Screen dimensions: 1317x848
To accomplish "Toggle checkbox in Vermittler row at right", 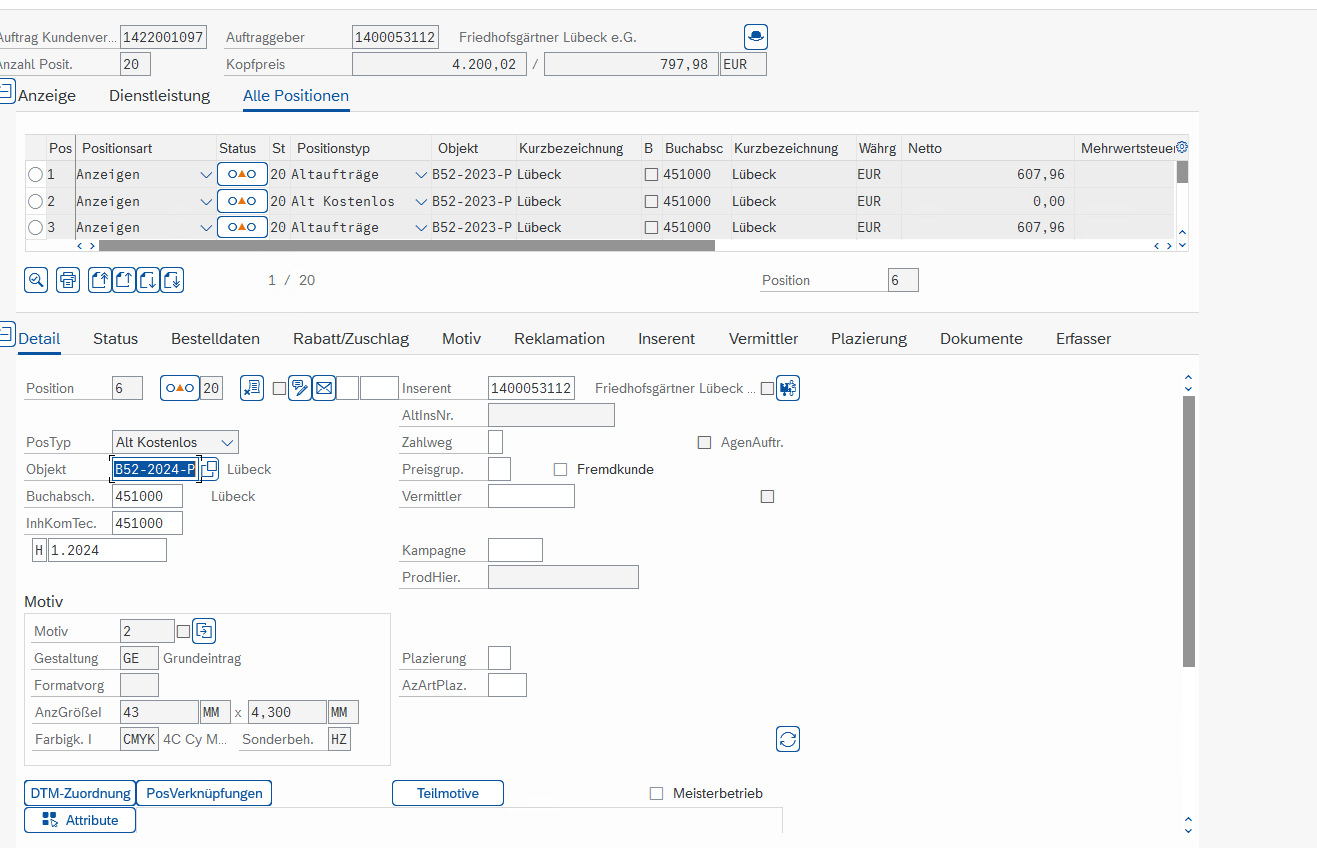I will [x=768, y=496].
